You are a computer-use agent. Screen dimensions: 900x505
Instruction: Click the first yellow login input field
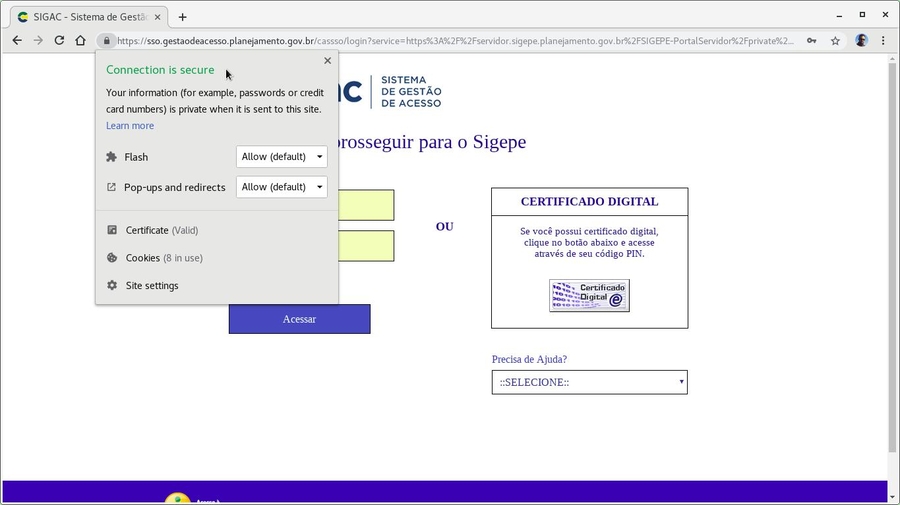(366, 205)
